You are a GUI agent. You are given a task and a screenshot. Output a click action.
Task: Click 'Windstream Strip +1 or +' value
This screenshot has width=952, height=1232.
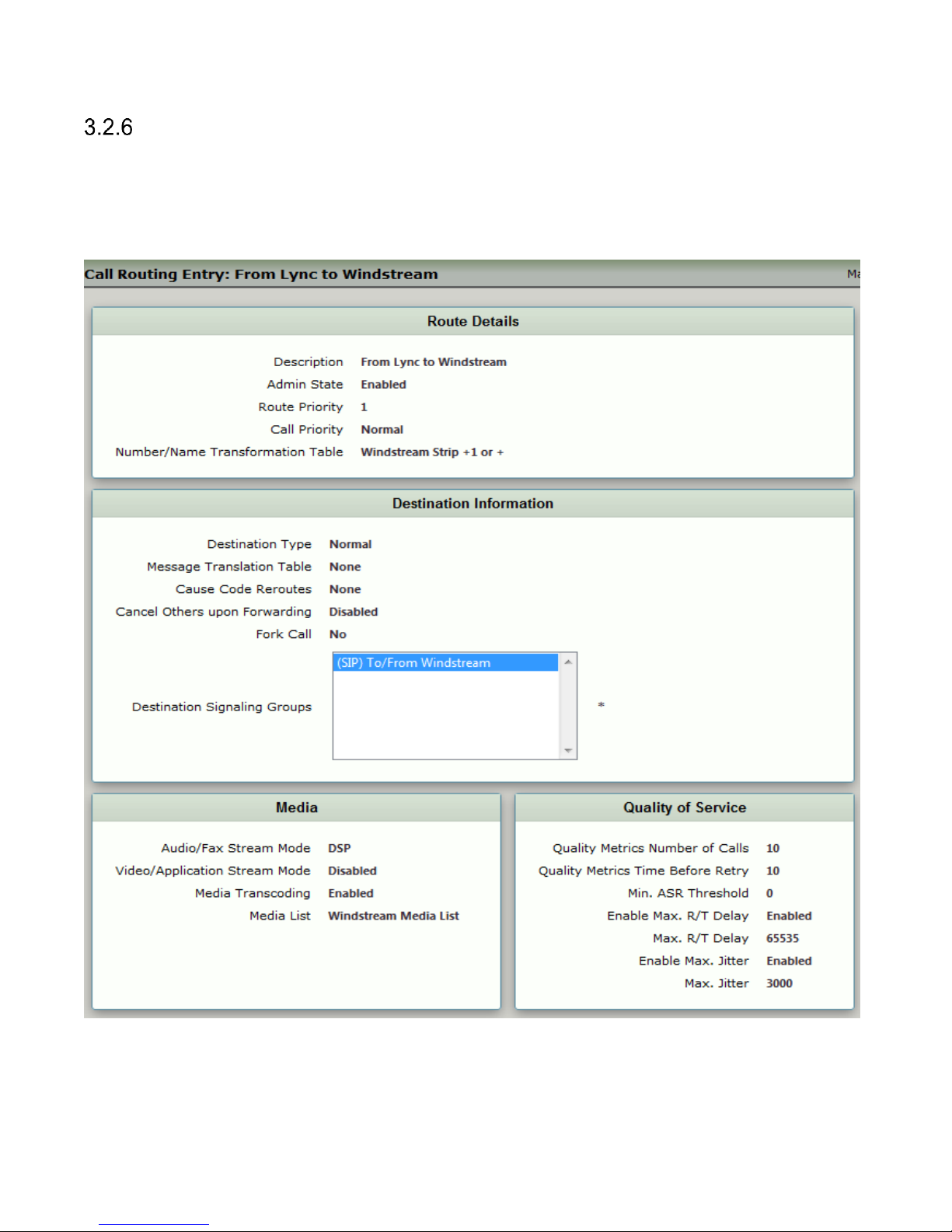pos(432,452)
